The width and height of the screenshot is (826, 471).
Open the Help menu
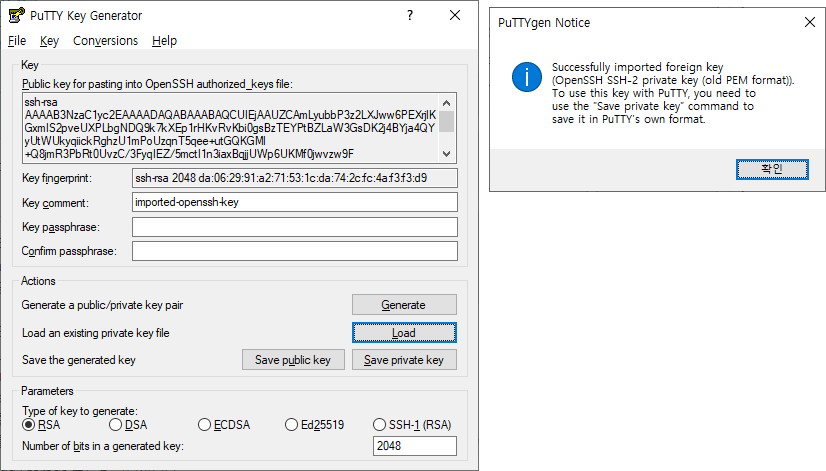tap(164, 41)
